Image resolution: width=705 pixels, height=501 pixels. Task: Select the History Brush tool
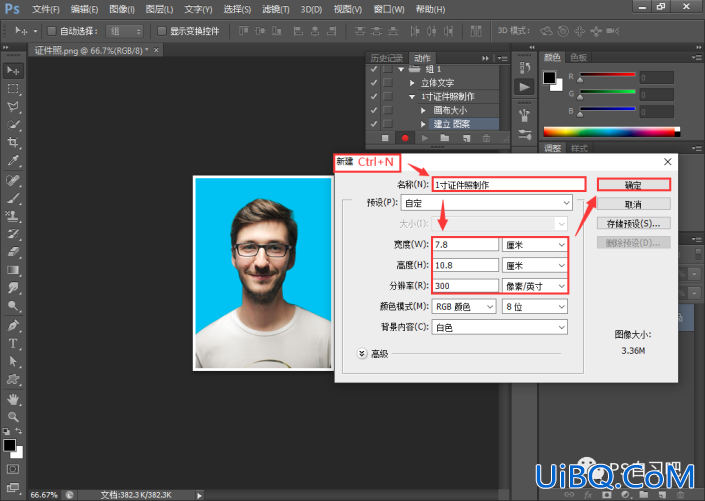pos(13,234)
